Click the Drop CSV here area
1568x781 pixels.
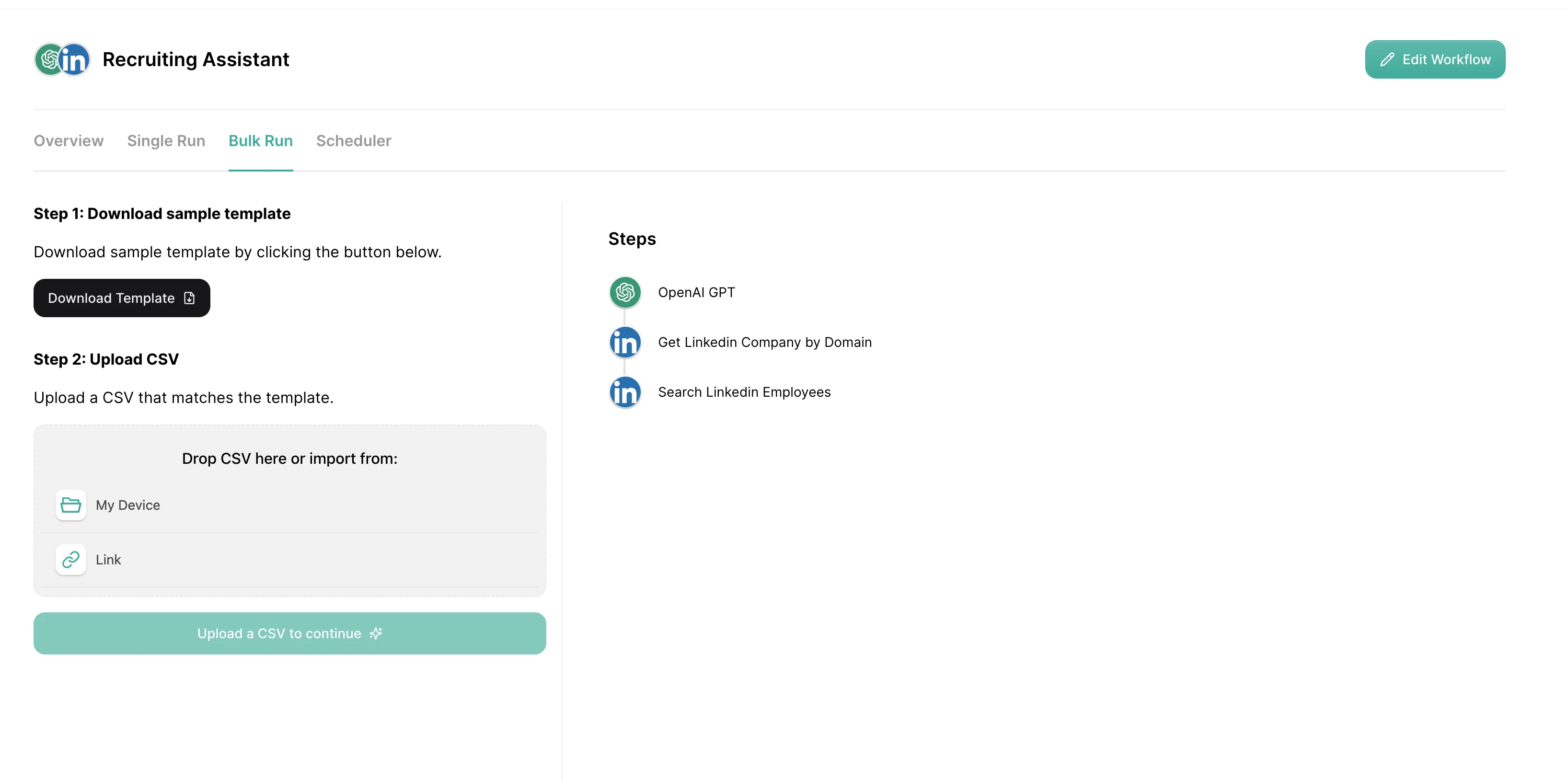pos(290,459)
